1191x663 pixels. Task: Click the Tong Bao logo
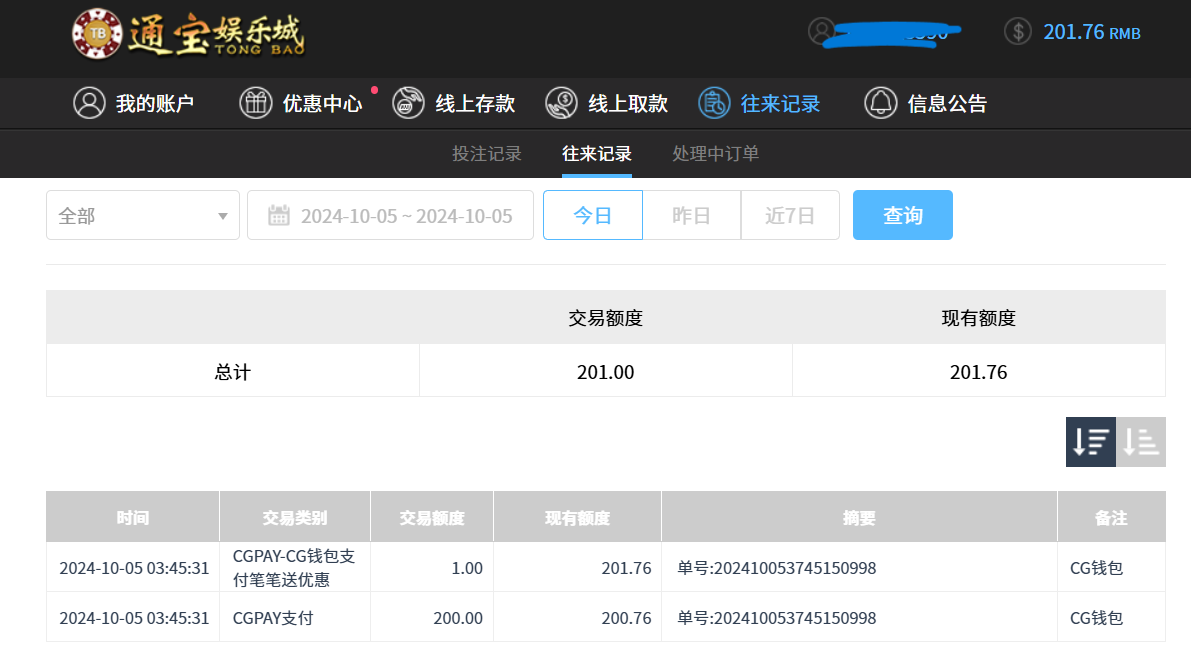(187, 34)
